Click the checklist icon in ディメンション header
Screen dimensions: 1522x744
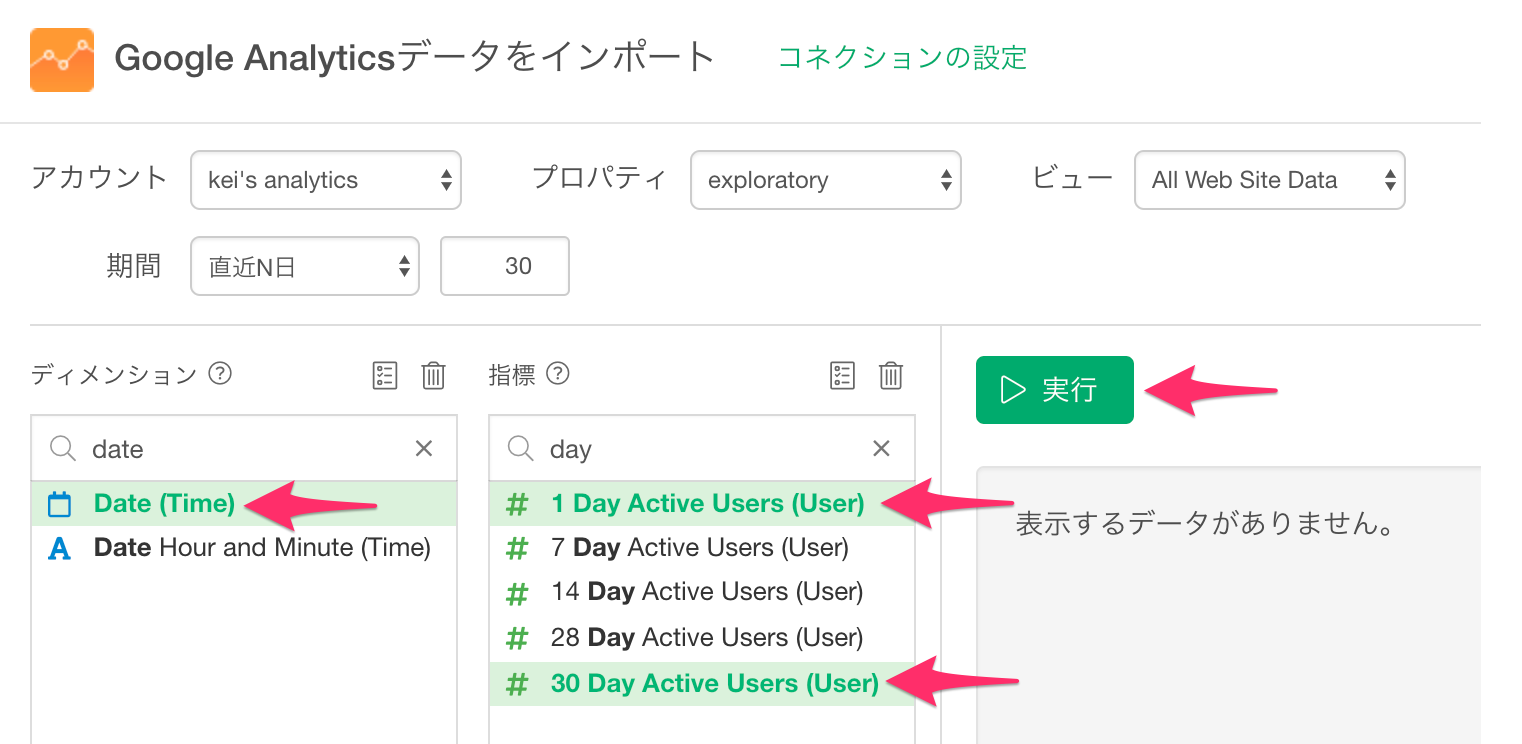[x=385, y=375]
